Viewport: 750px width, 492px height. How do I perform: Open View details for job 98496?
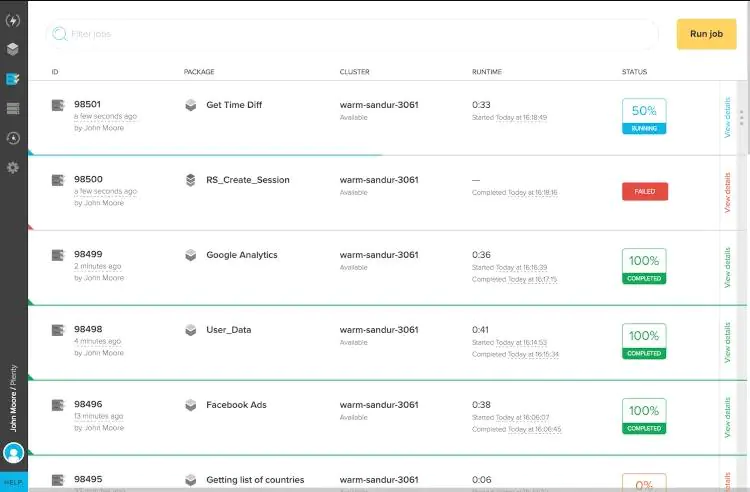click(728, 417)
